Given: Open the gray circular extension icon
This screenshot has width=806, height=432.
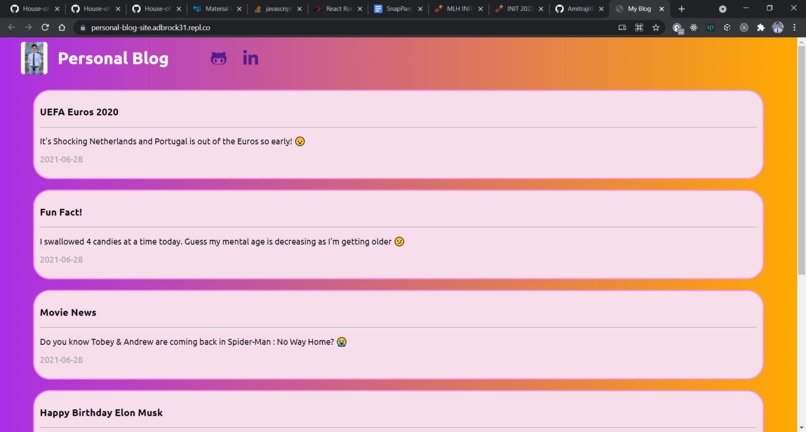Looking at the screenshot, I should tap(744, 28).
